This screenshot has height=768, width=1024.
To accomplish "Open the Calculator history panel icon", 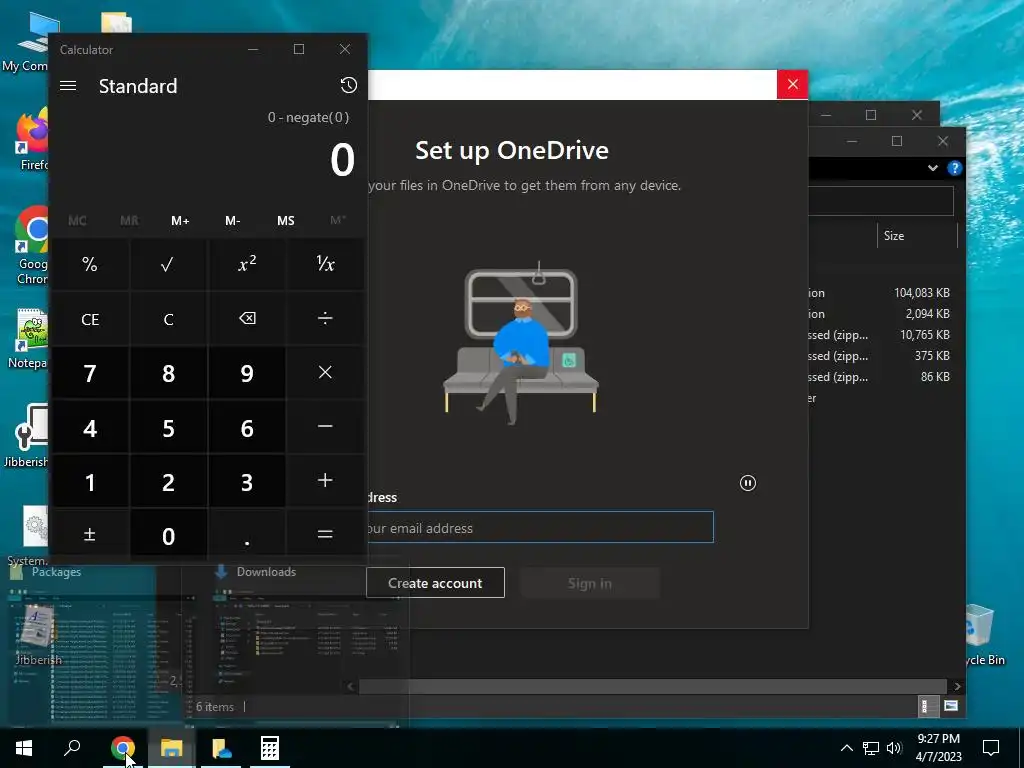I will point(349,86).
